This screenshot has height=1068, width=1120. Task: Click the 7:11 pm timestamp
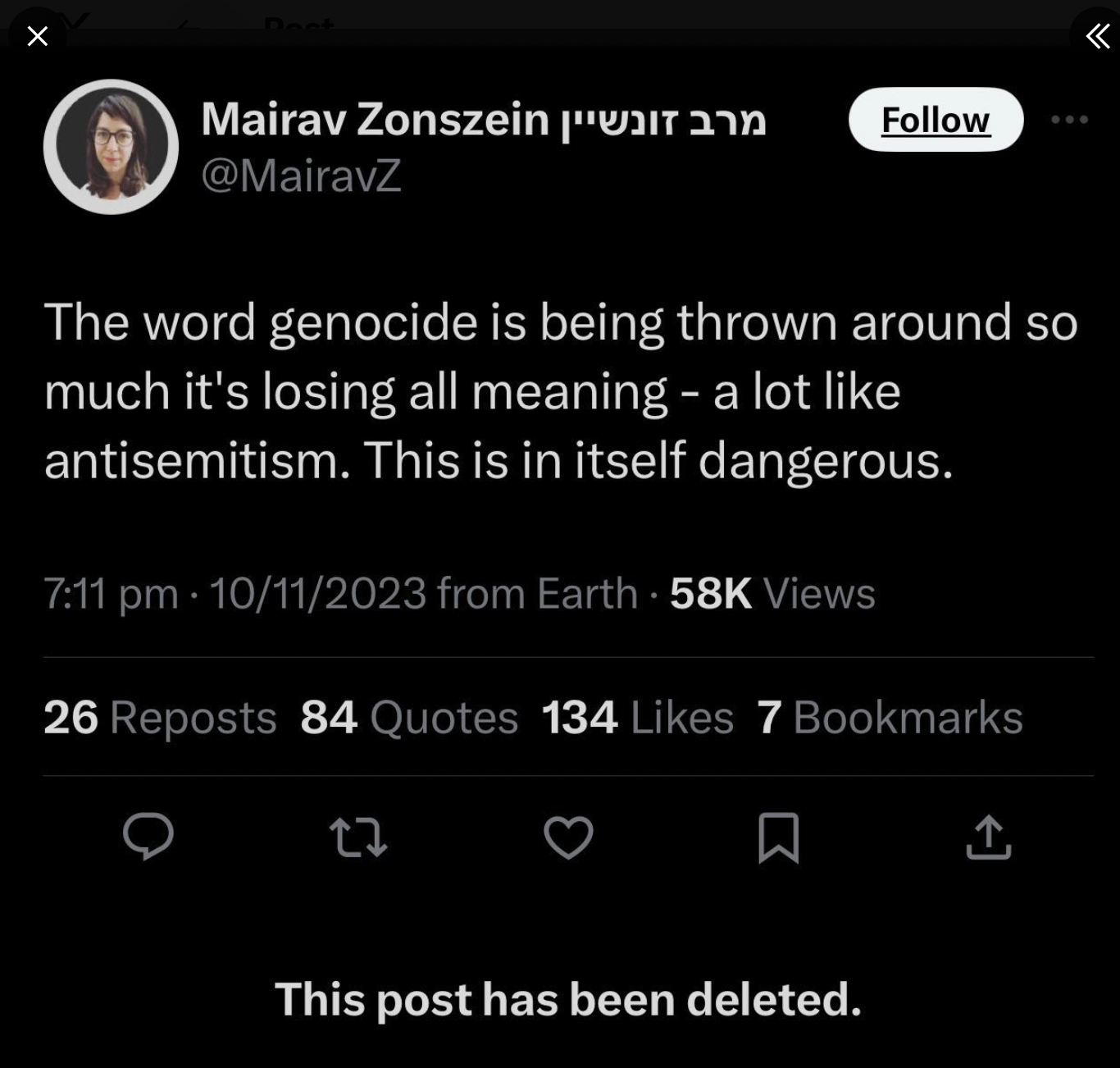tap(111, 593)
